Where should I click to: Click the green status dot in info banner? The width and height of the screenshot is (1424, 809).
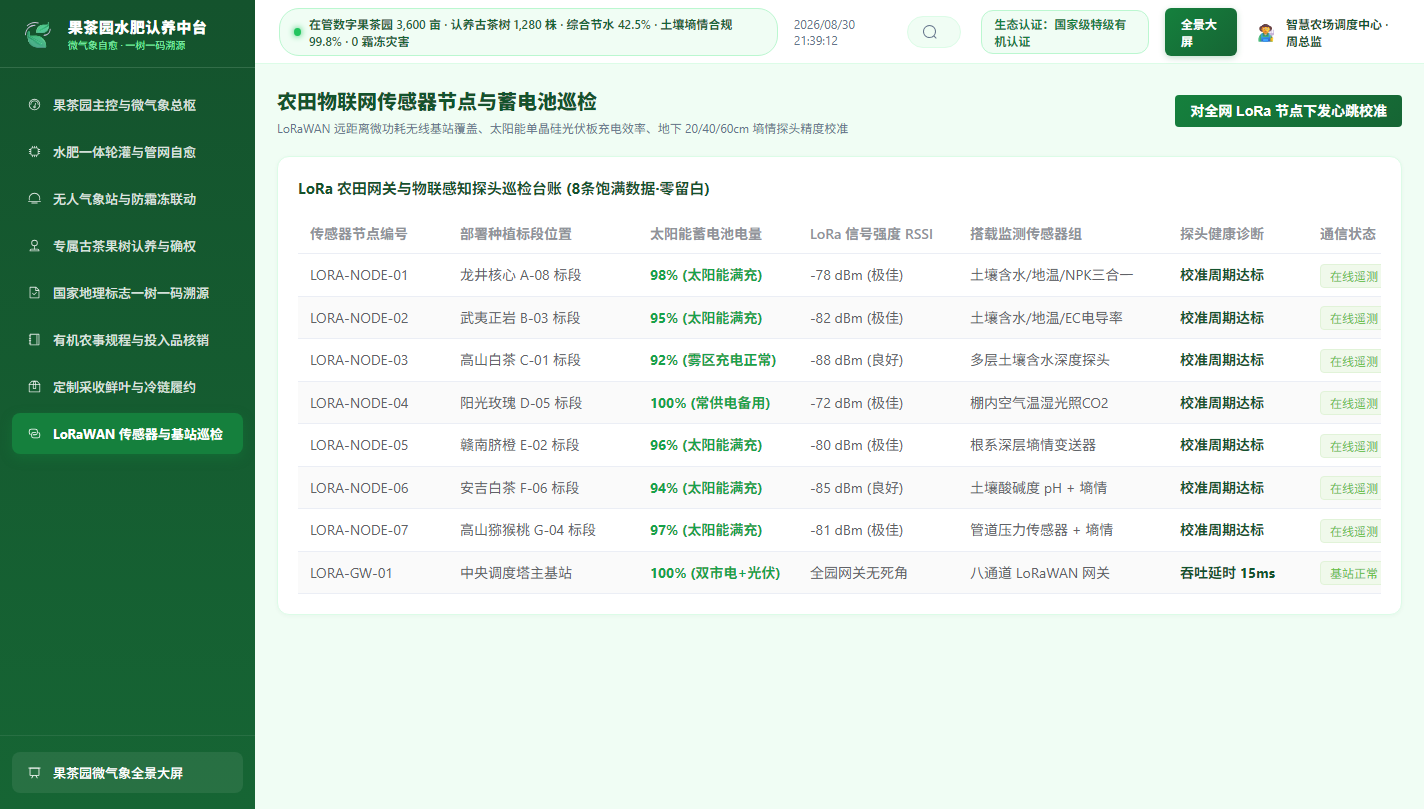coord(297,32)
